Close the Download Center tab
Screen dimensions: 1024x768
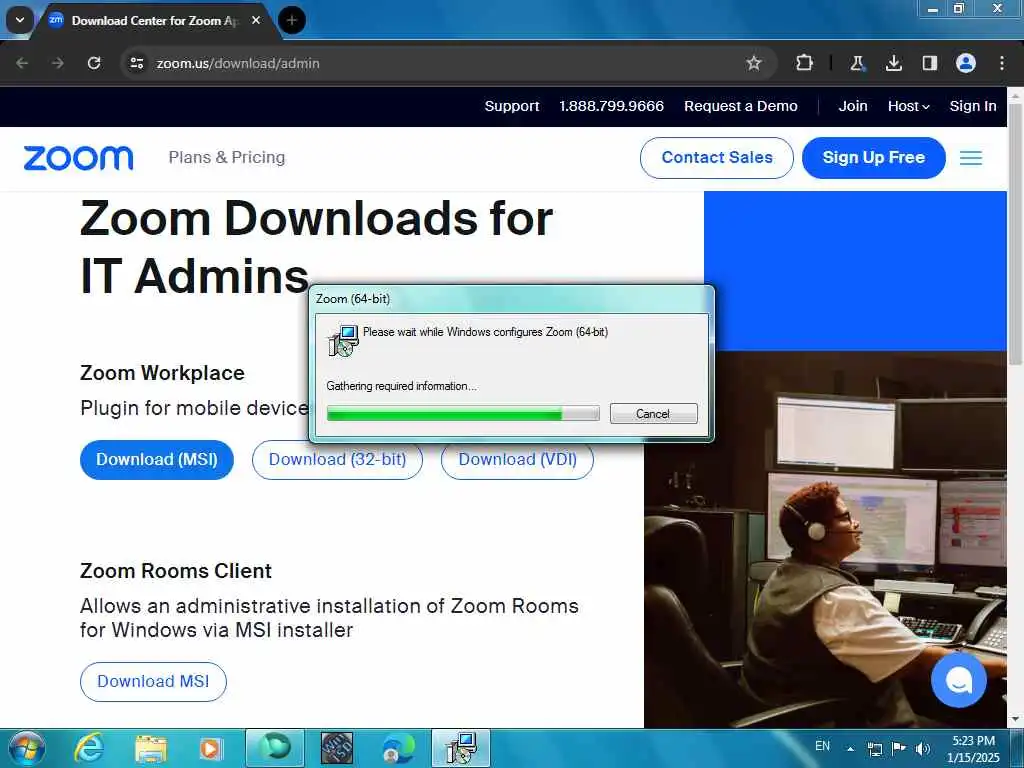coord(256,20)
